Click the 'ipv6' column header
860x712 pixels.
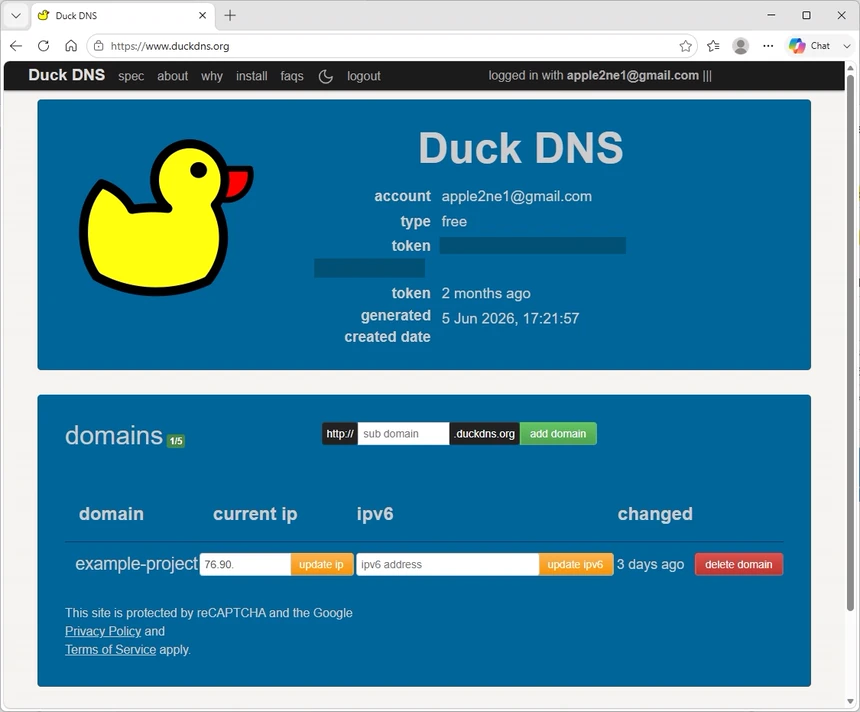tap(375, 514)
